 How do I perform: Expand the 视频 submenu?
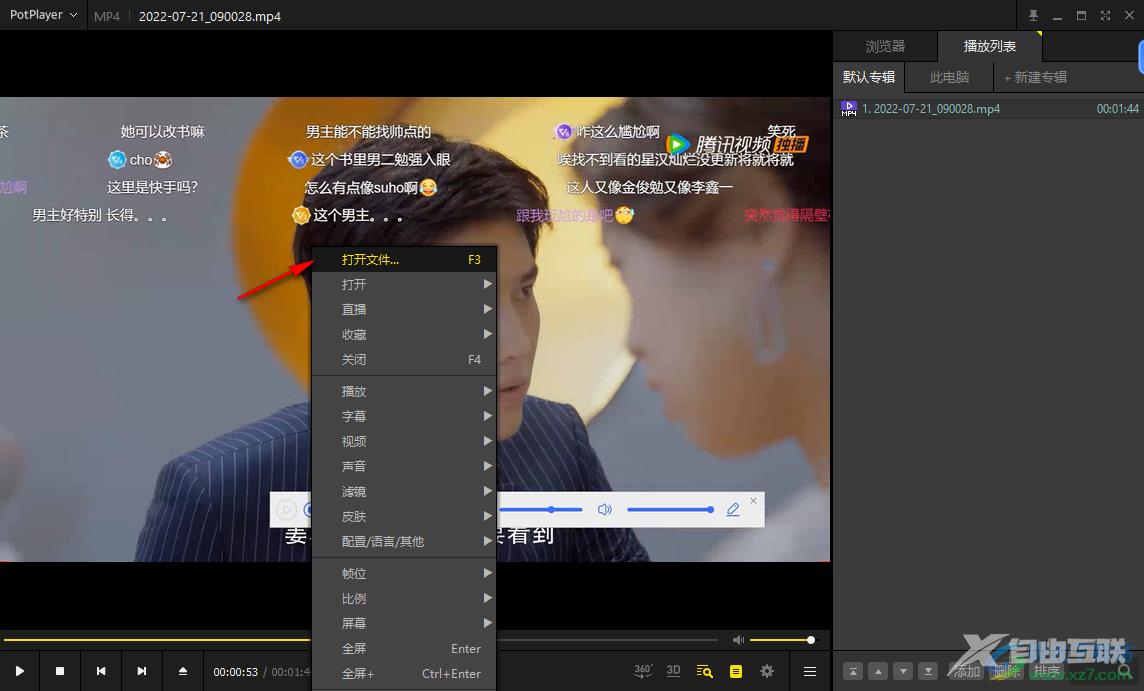(x=404, y=441)
